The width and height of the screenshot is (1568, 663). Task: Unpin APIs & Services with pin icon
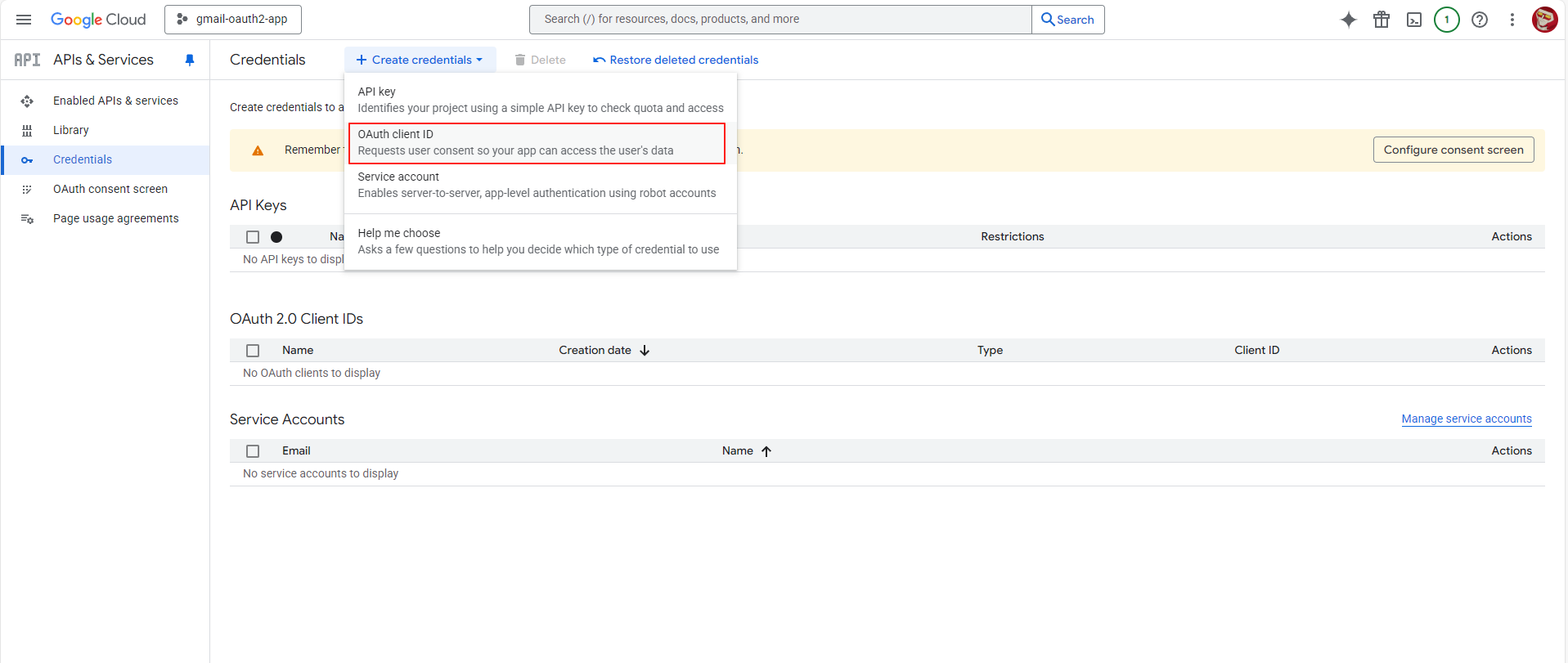[x=190, y=60]
